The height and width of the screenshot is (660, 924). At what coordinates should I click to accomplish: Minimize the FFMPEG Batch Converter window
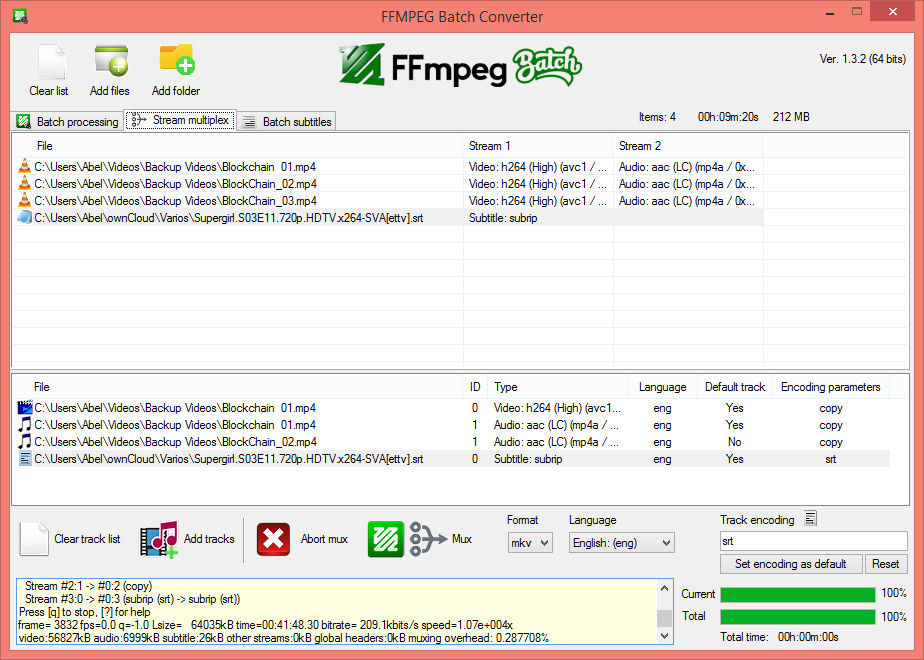pos(830,12)
